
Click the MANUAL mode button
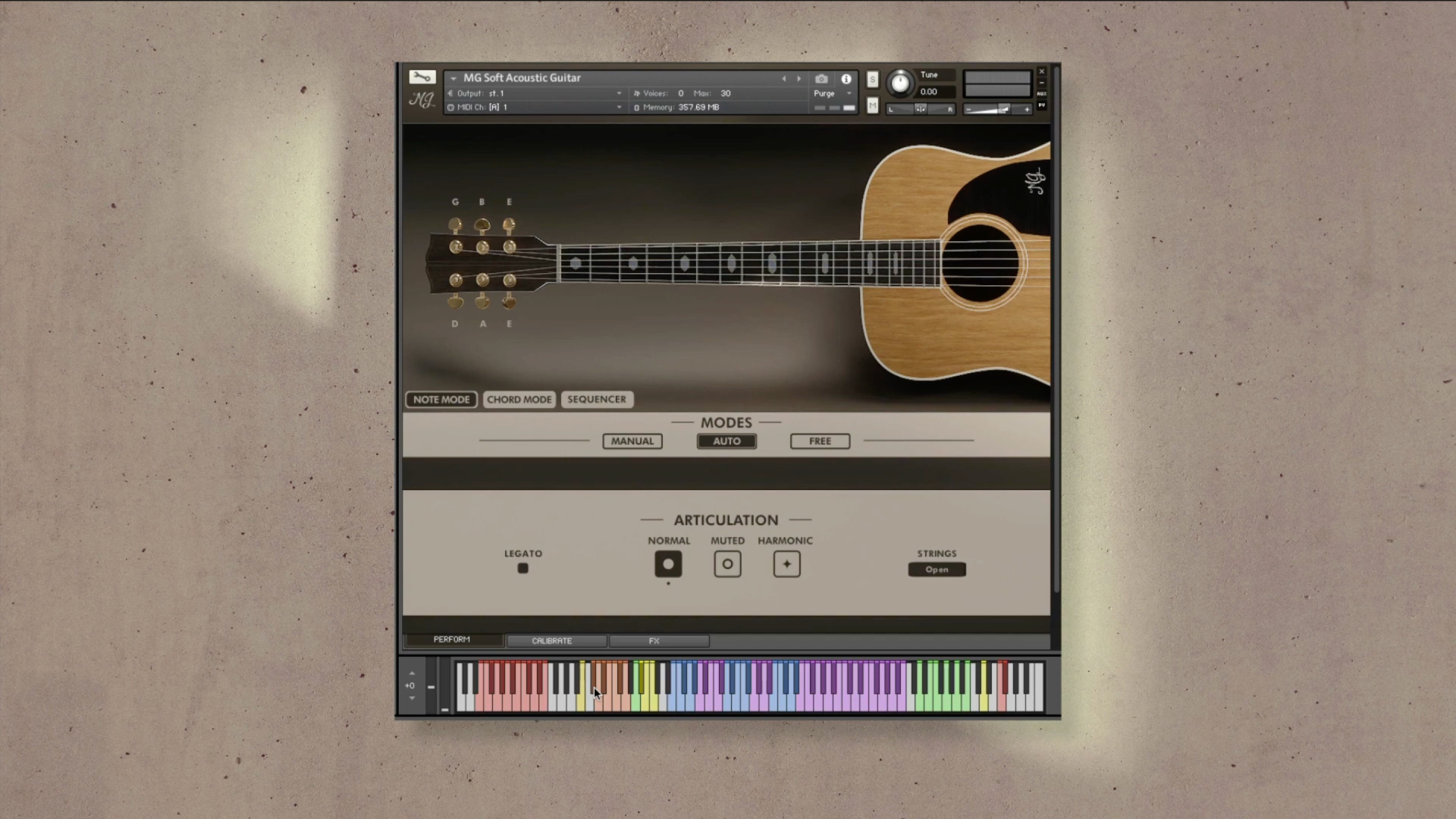tap(632, 441)
